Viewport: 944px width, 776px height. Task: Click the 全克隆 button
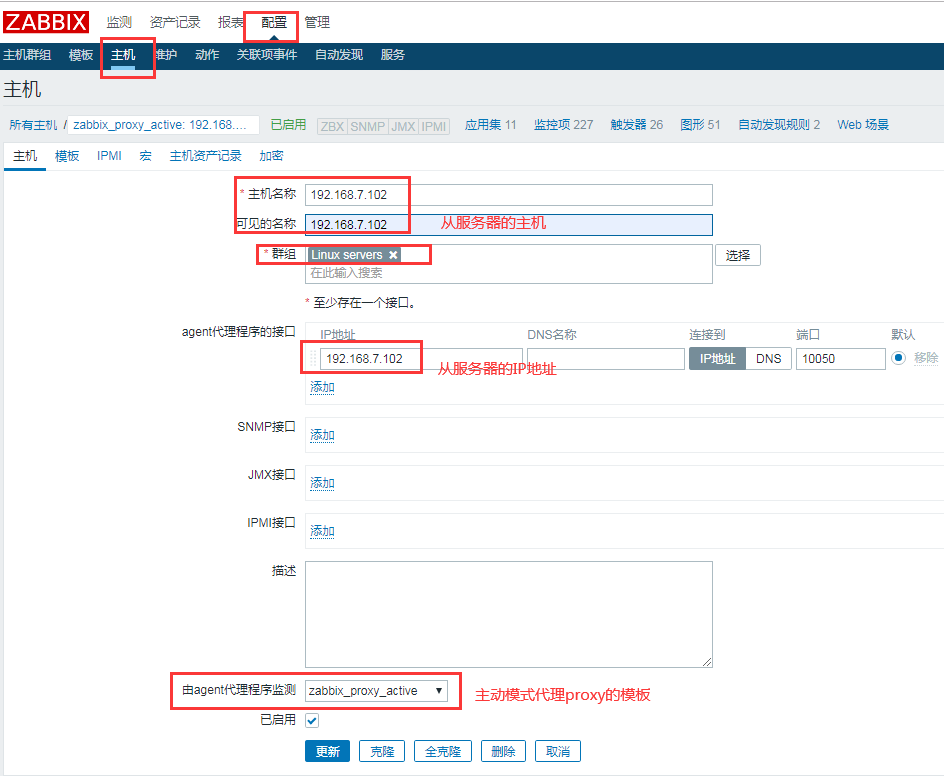point(442,751)
